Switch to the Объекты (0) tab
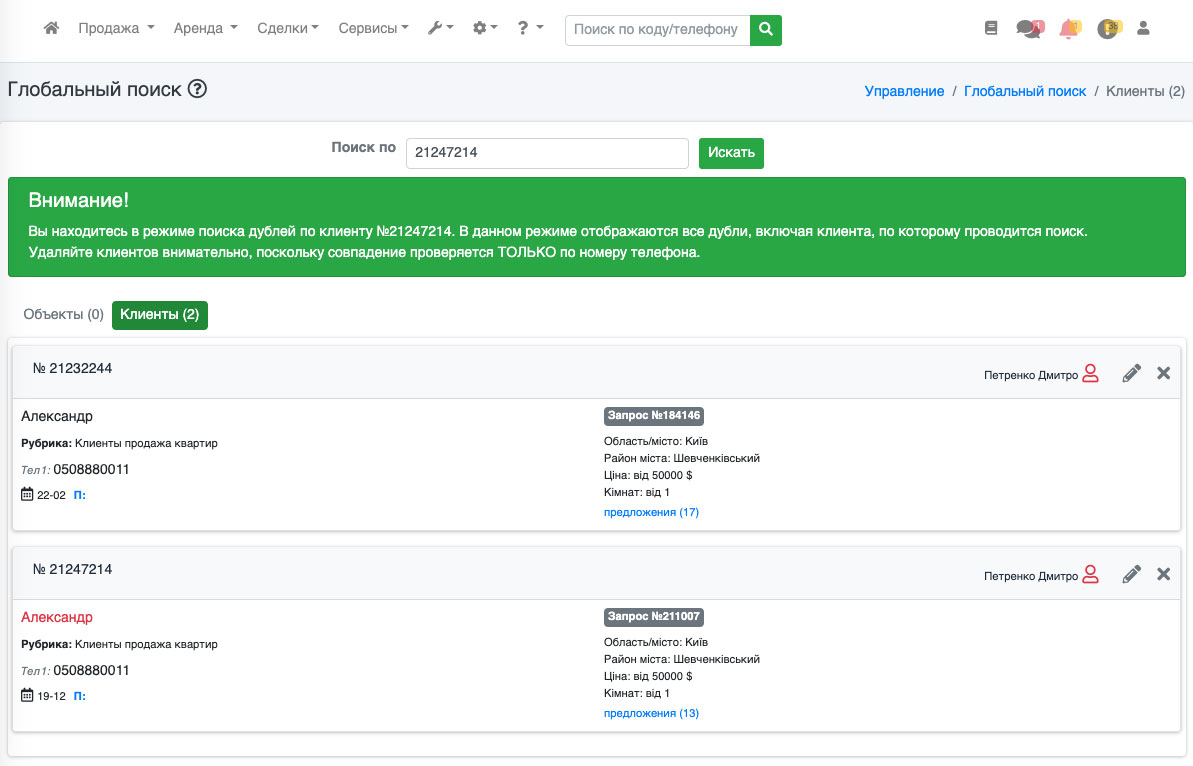1193x766 pixels. click(63, 314)
